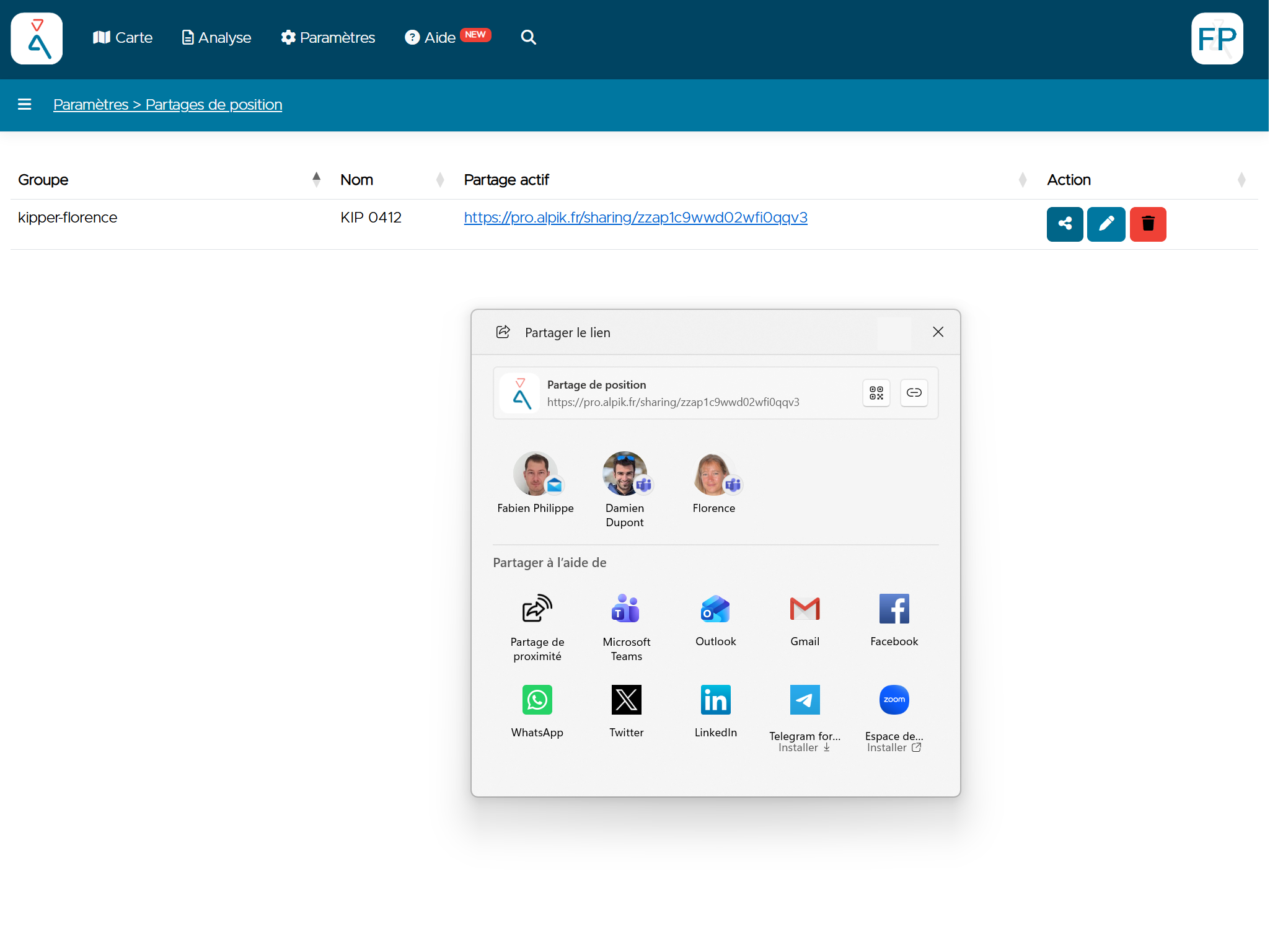Share with contact Damien Dupont
Screen dimensions: 1270x952
[x=625, y=490]
